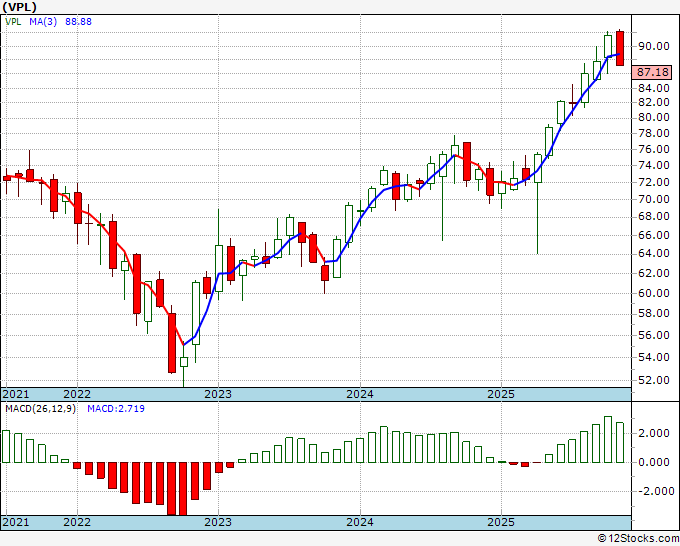Click the 80.00 price axis label
680x546 pixels.
(653, 117)
